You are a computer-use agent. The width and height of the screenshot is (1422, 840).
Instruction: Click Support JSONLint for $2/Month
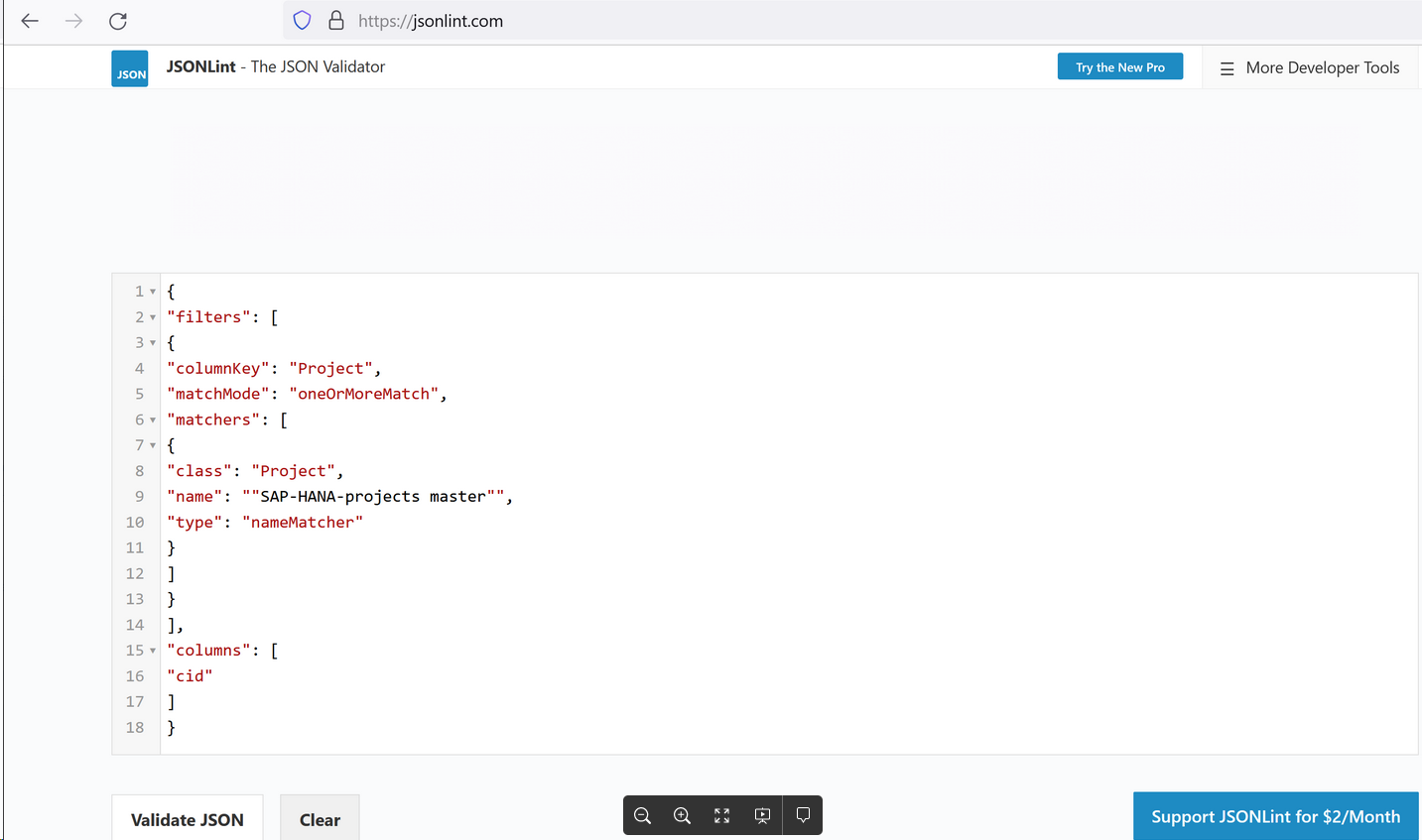click(x=1275, y=815)
